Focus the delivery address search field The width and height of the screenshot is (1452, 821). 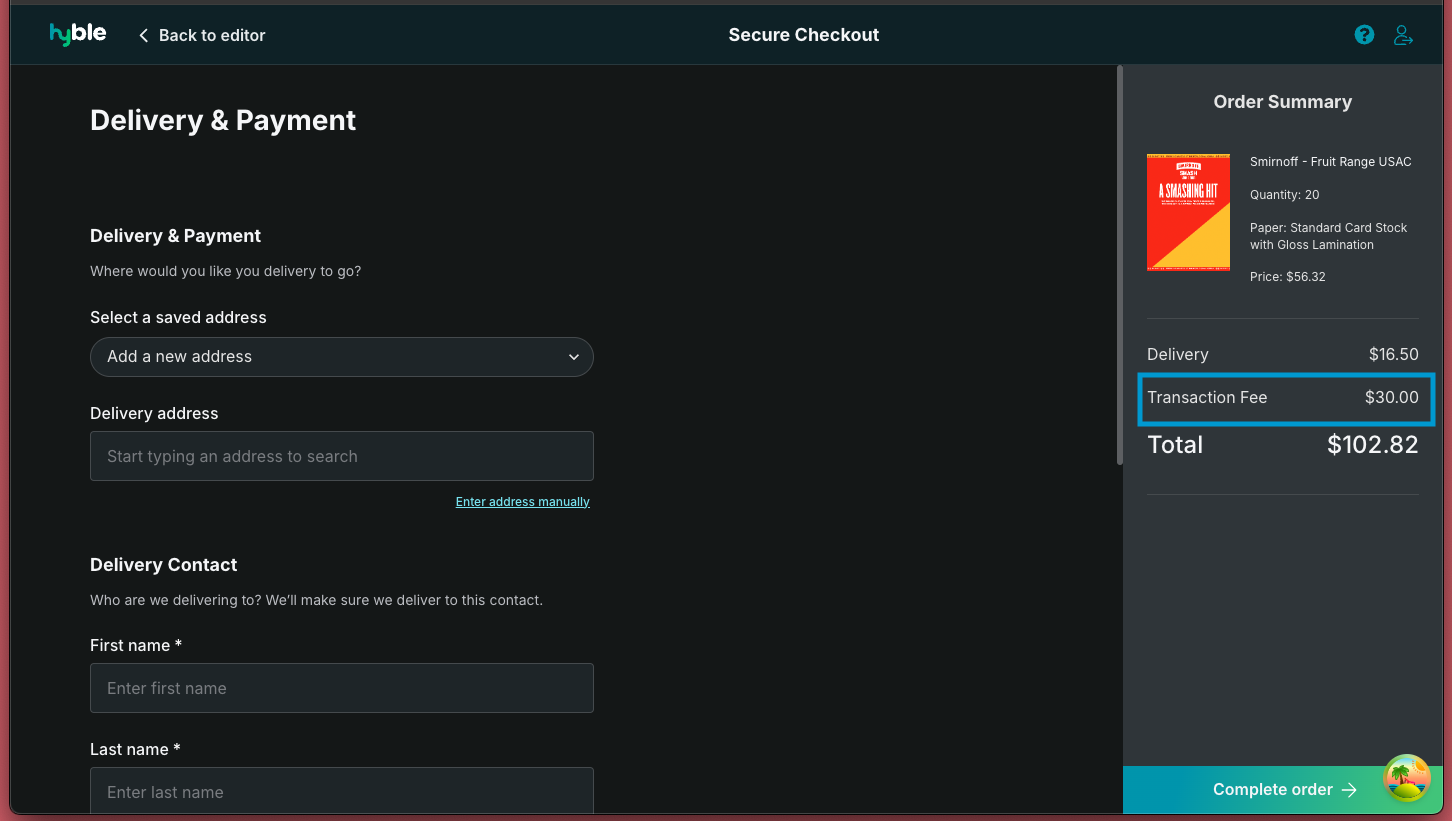tap(341, 456)
